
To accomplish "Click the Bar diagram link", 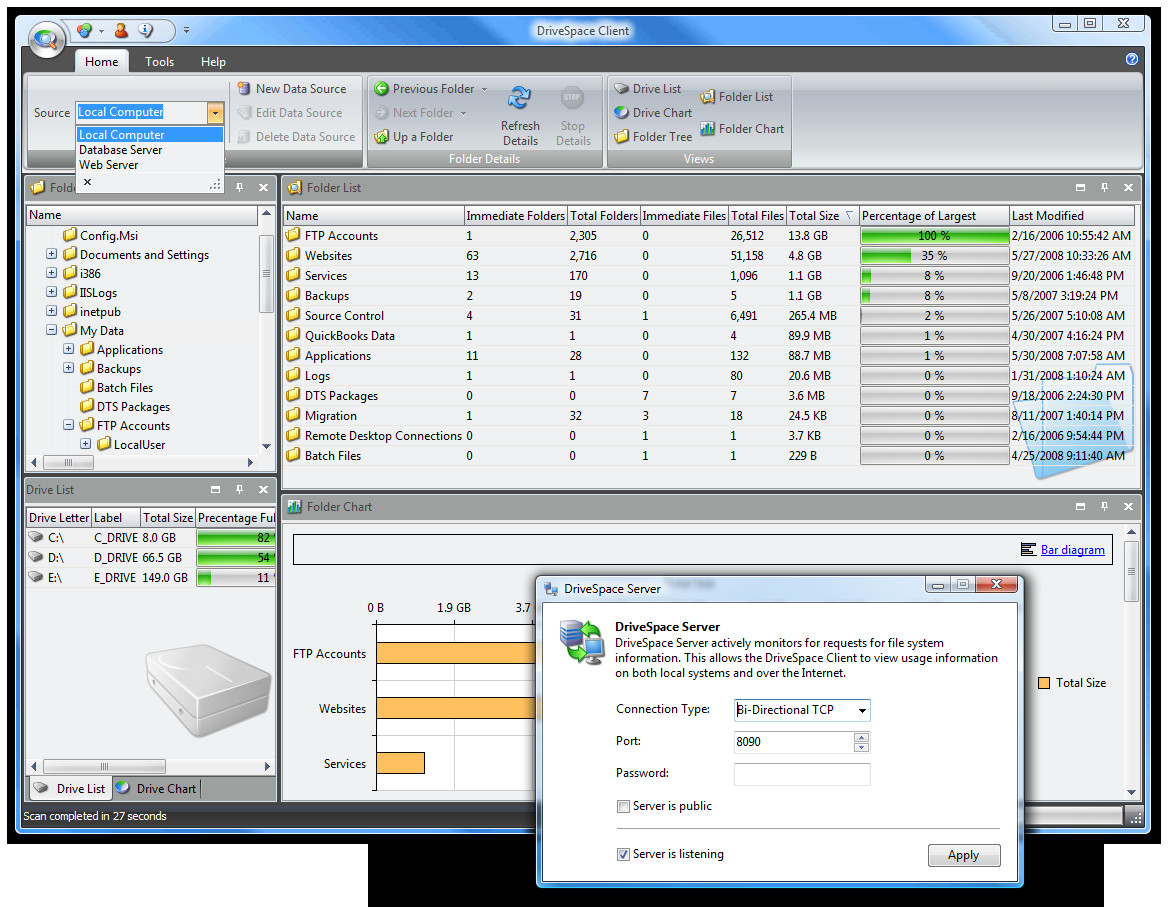I will (1073, 550).
